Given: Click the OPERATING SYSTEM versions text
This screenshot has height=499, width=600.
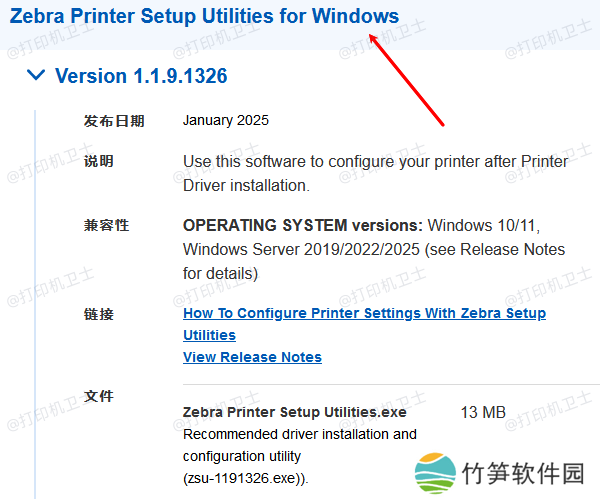Looking at the screenshot, I should pos(303,225).
